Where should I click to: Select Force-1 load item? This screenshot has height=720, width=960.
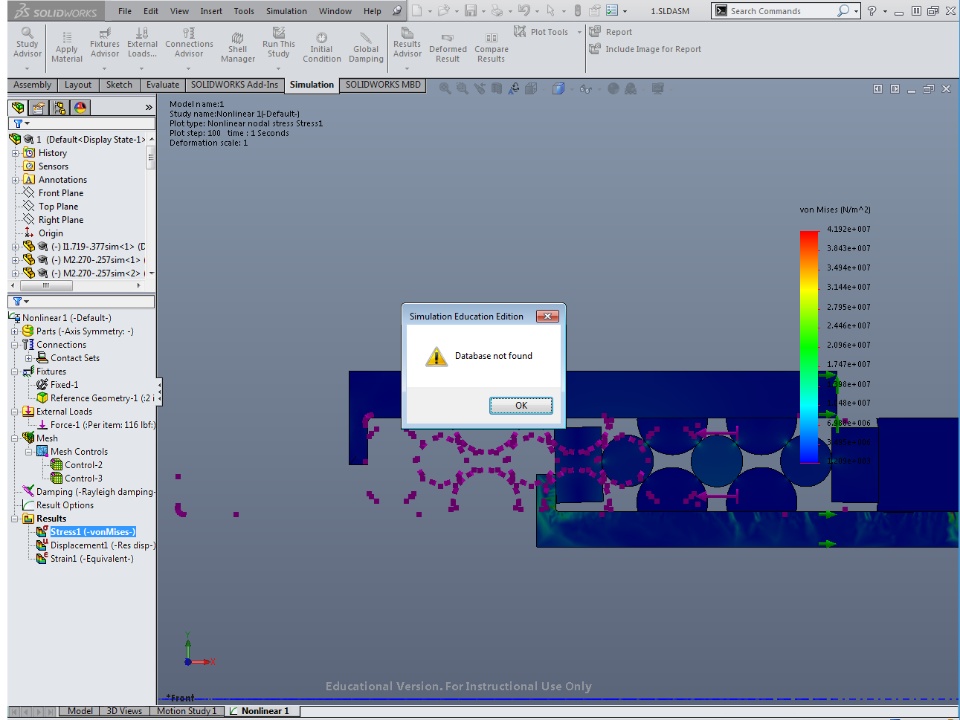click(x=96, y=425)
